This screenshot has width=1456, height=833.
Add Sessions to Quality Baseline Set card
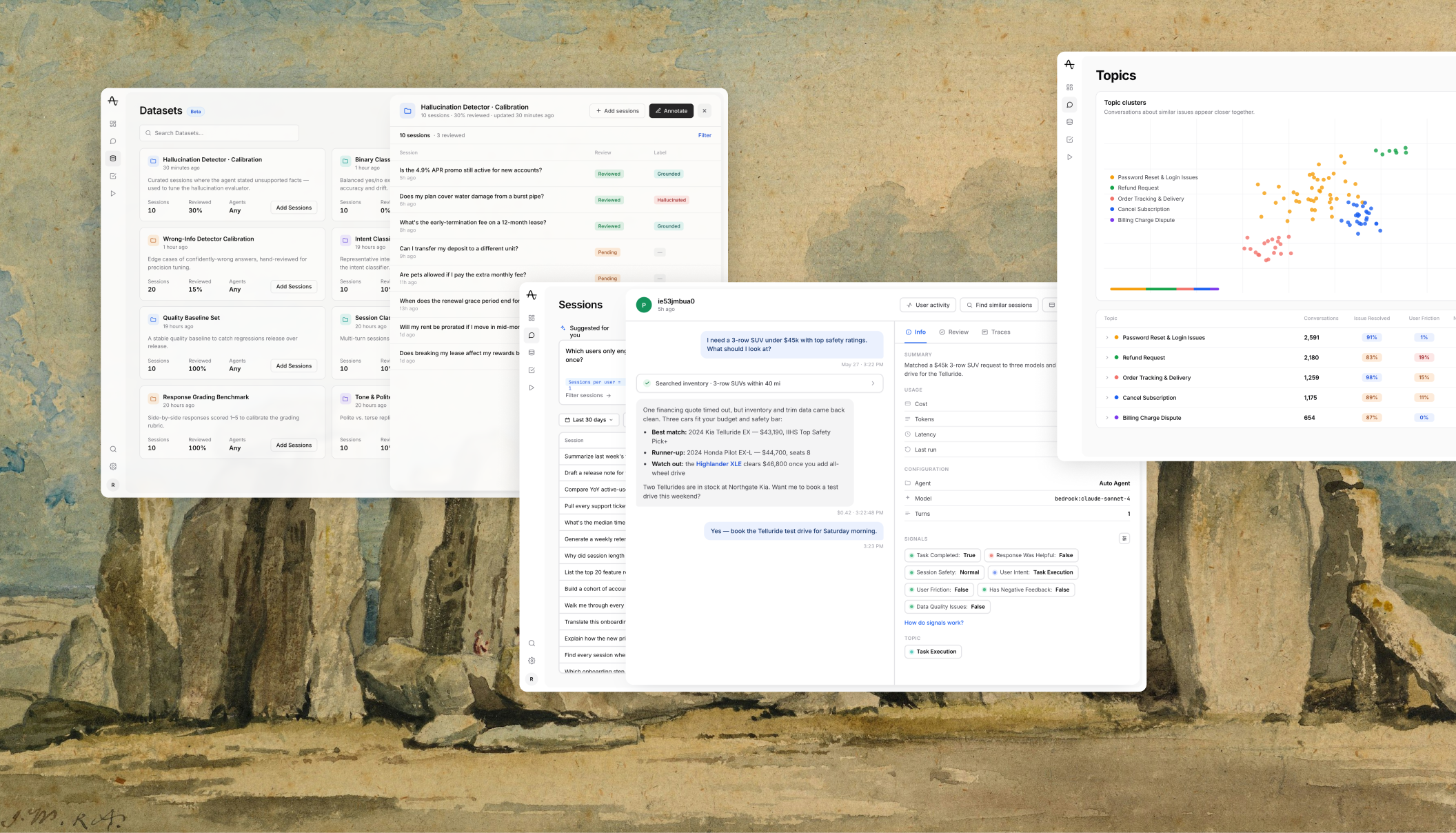click(294, 366)
